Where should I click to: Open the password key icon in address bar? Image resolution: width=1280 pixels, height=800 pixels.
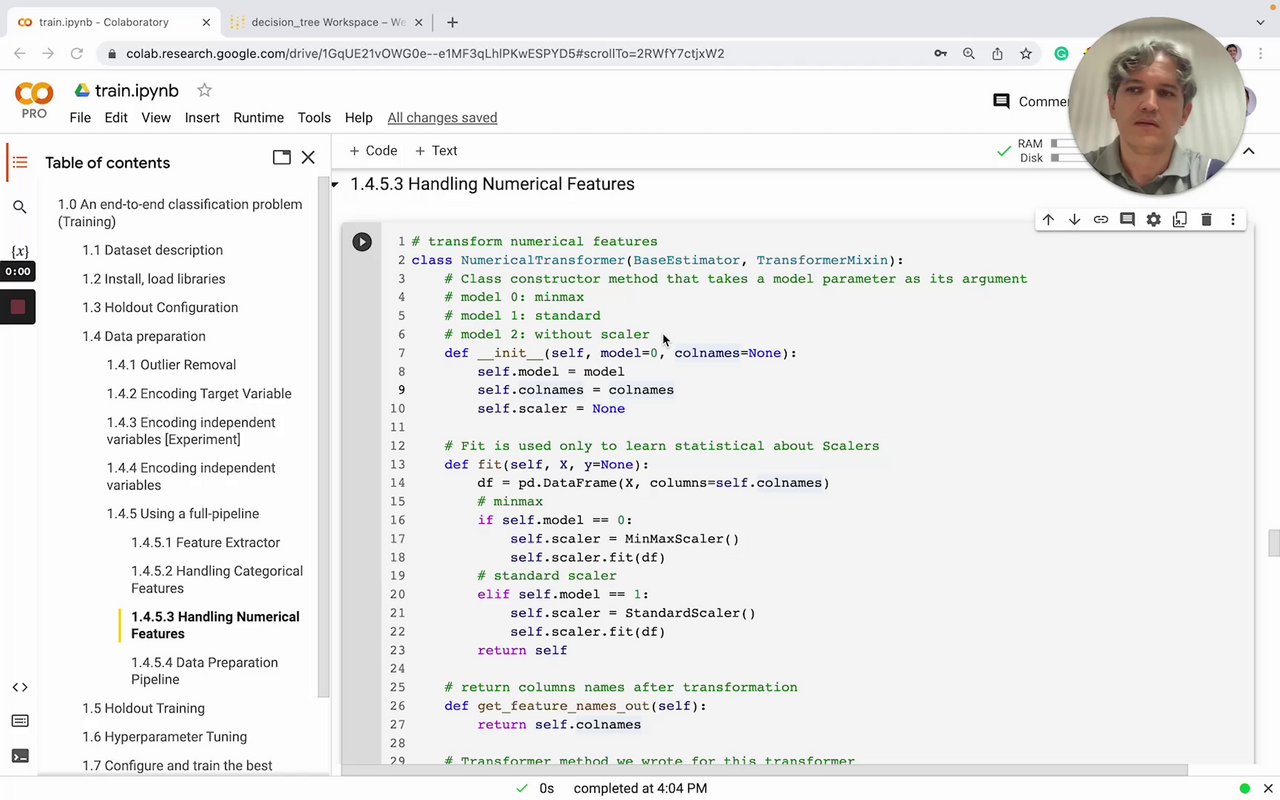pyautogui.click(x=940, y=54)
